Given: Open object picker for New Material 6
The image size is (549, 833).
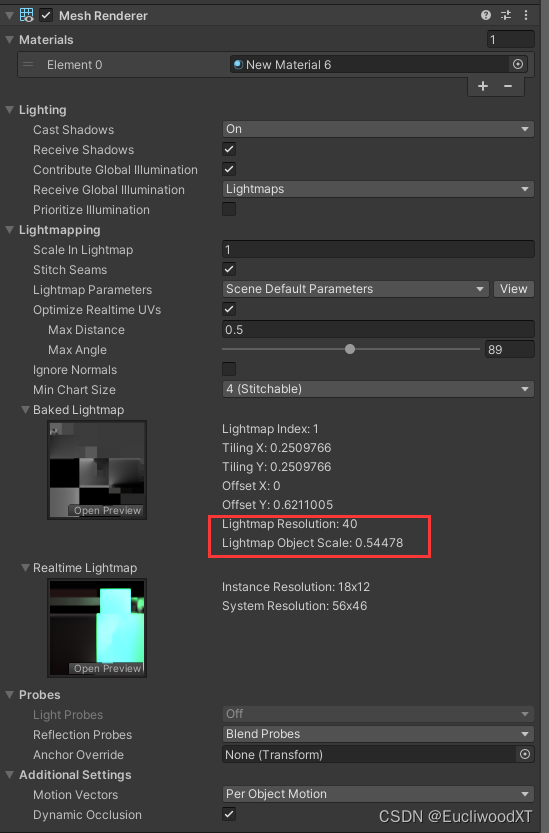Looking at the screenshot, I should [518, 64].
